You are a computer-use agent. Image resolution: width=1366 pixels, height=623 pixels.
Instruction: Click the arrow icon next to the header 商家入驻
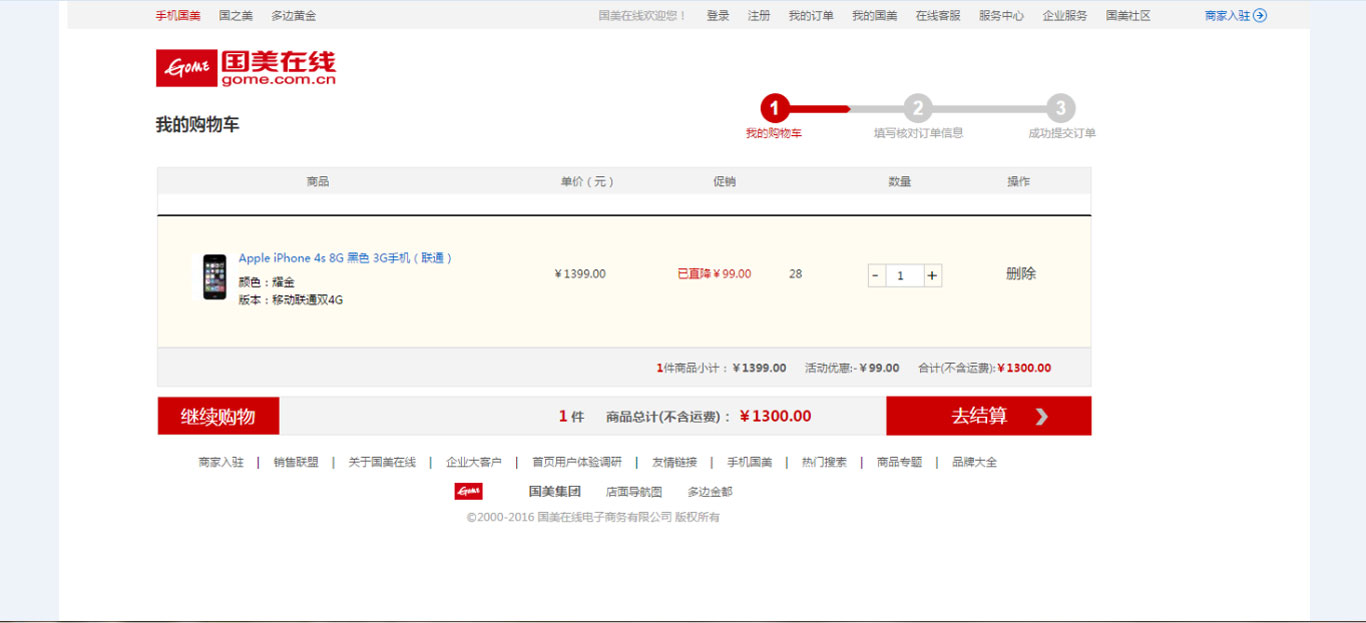point(1260,15)
